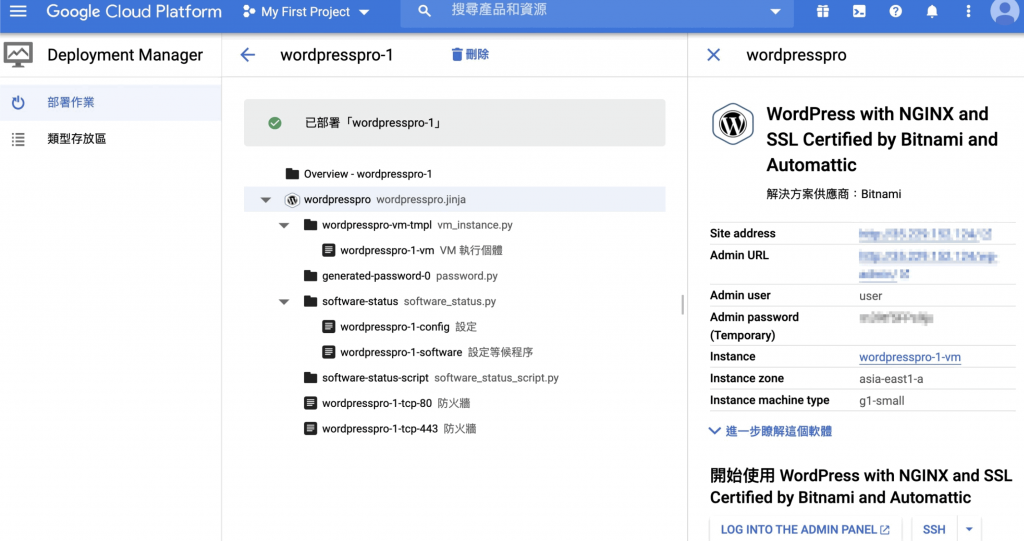Select wordpresspro-vm-tmpl vm_instance.py row
The height and width of the screenshot is (541, 1024).
pyautogui.click(x=455, y=225)
